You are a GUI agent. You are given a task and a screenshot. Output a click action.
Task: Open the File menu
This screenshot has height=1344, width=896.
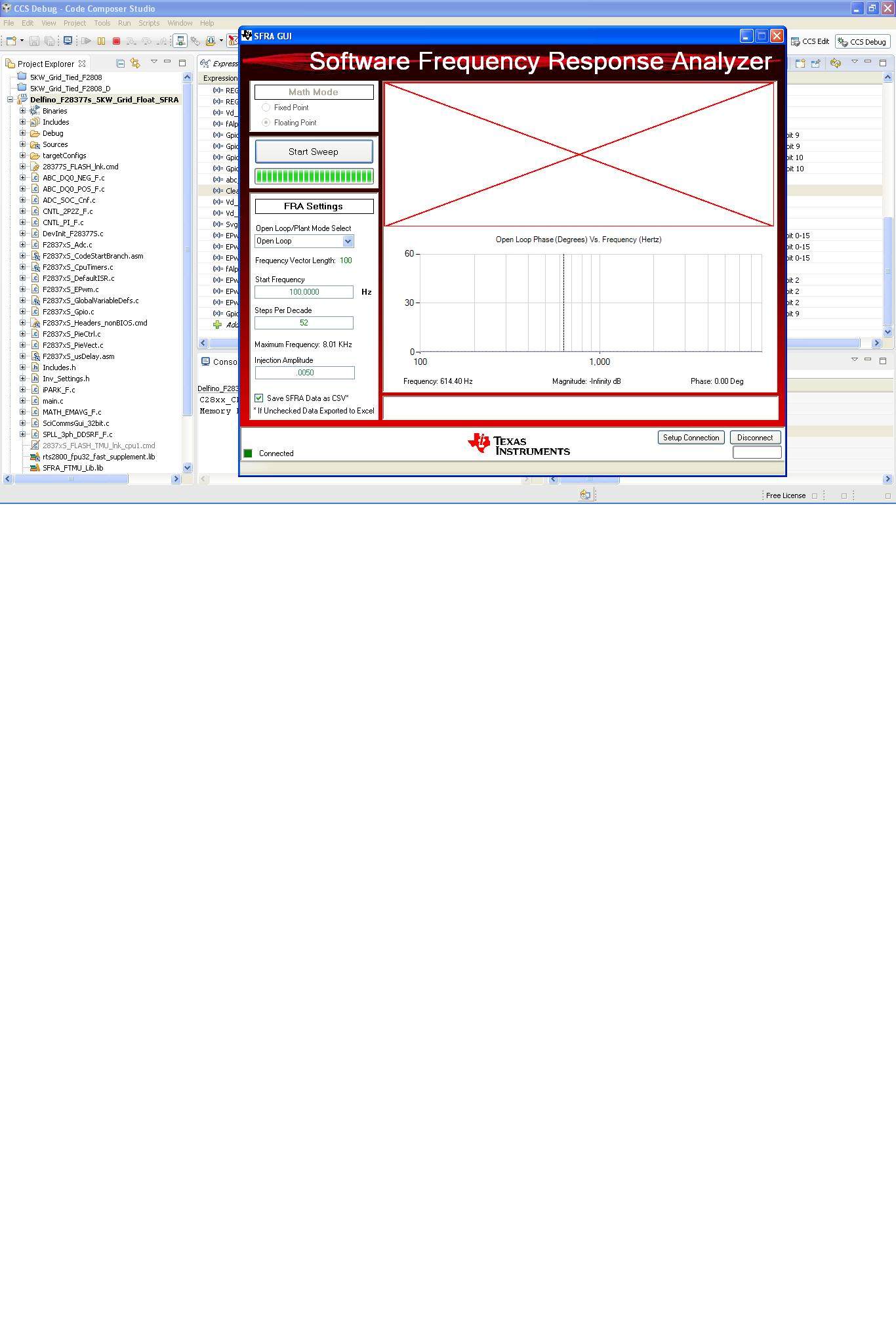pyautogui.click(x=9, y=23)
